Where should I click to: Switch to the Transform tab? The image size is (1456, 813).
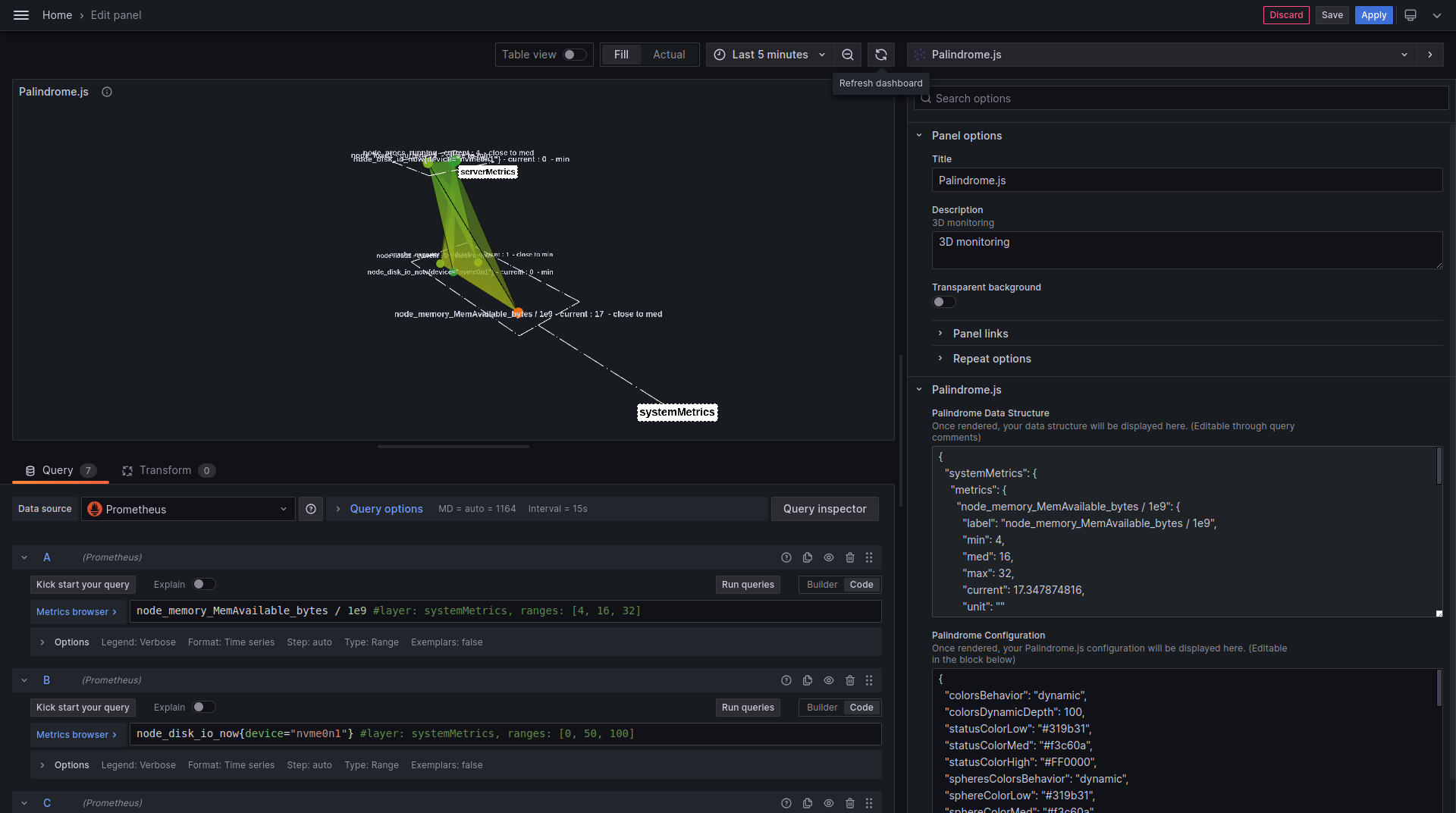[x=168, y=470]
